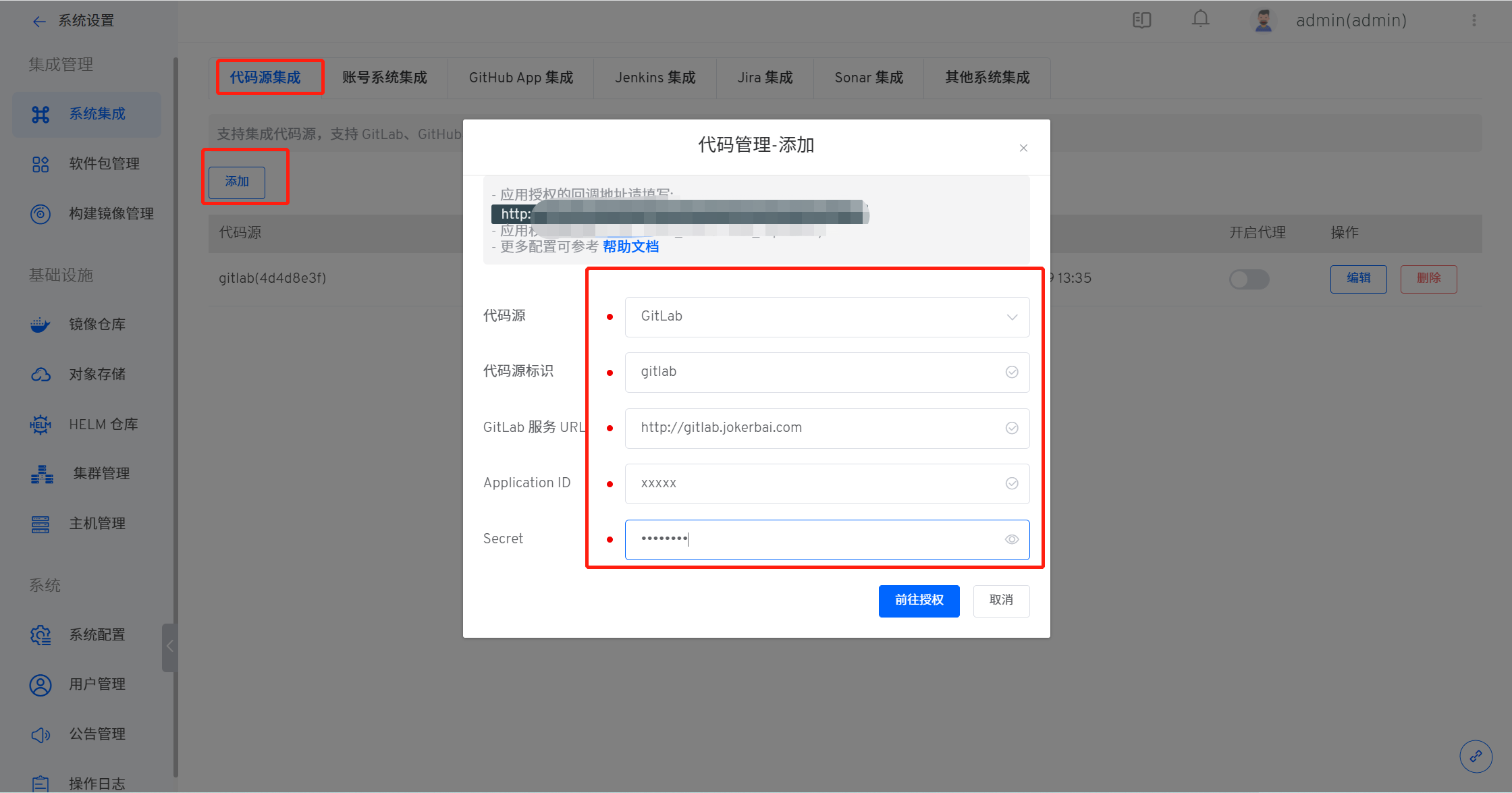
Task: Focus the Secret password field
Action: (x=827, y=539)
